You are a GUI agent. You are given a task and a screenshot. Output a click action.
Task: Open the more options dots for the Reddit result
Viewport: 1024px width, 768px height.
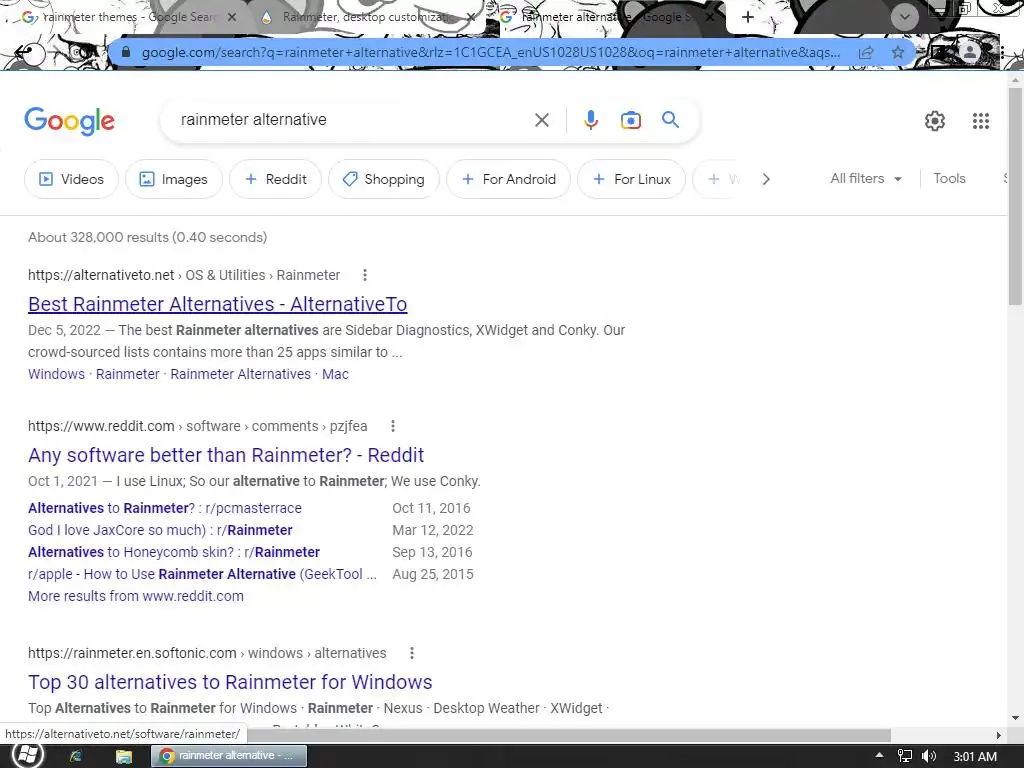pyautogui.click(x=392, y=426)
